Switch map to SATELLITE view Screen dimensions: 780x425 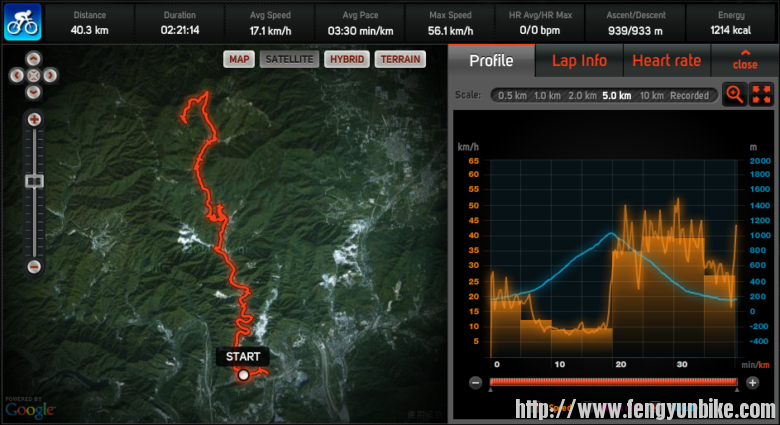click(x=289, y=59)
